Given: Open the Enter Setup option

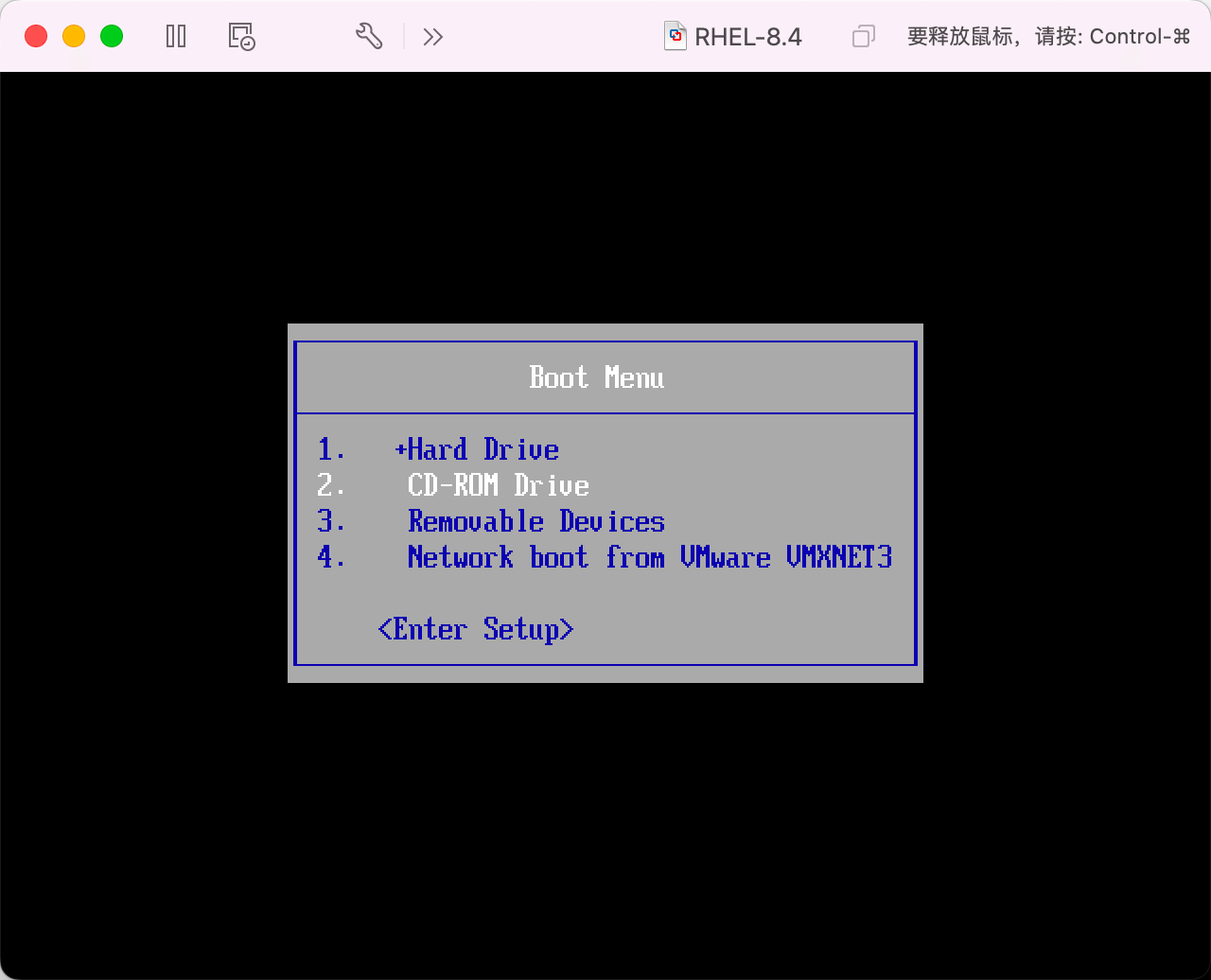Looking at the screenshot, I should [475, 629].
